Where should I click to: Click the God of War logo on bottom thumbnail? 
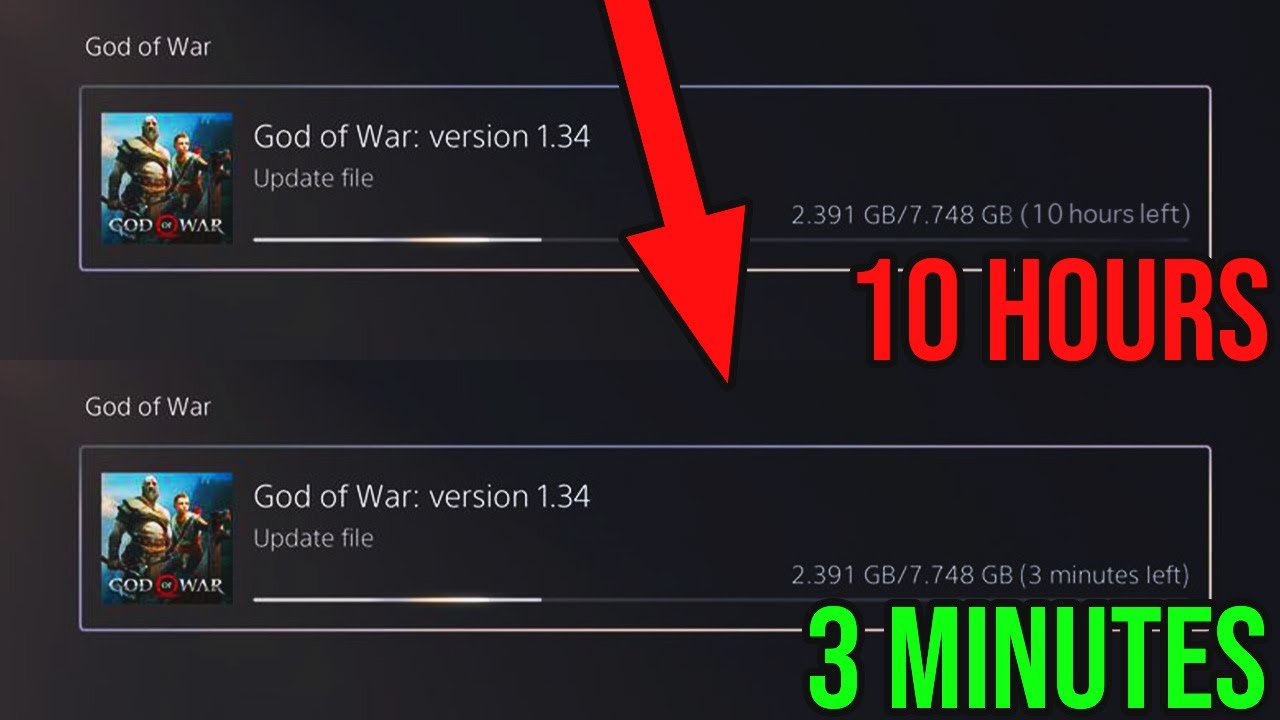tap(167, 586)
